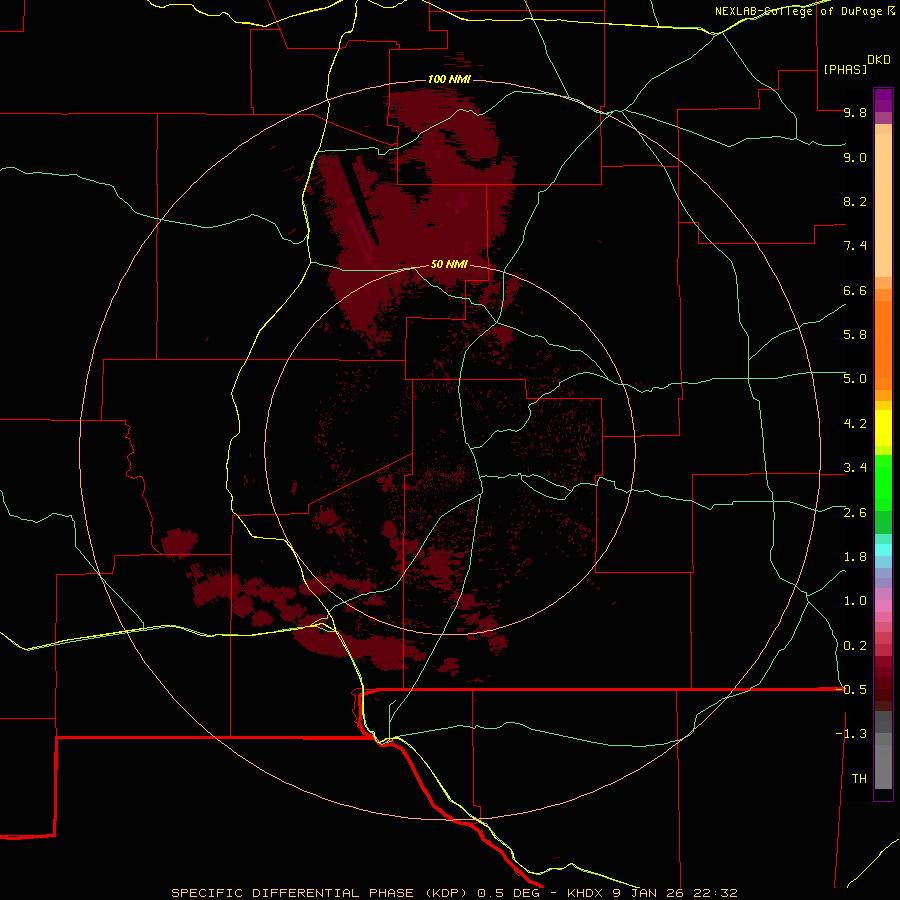Click the 1.0 scale value
The image size is (900, 900).
[x=855, y=601]
